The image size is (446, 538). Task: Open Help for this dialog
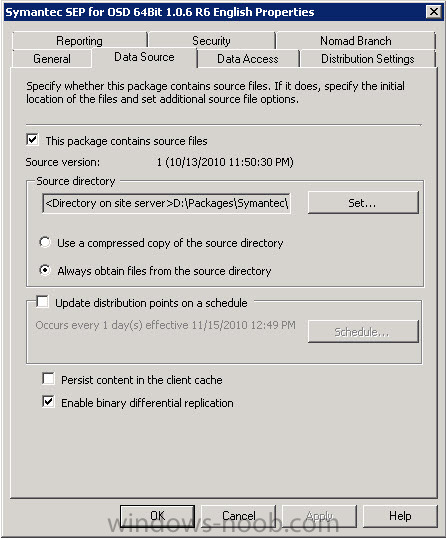400,516
